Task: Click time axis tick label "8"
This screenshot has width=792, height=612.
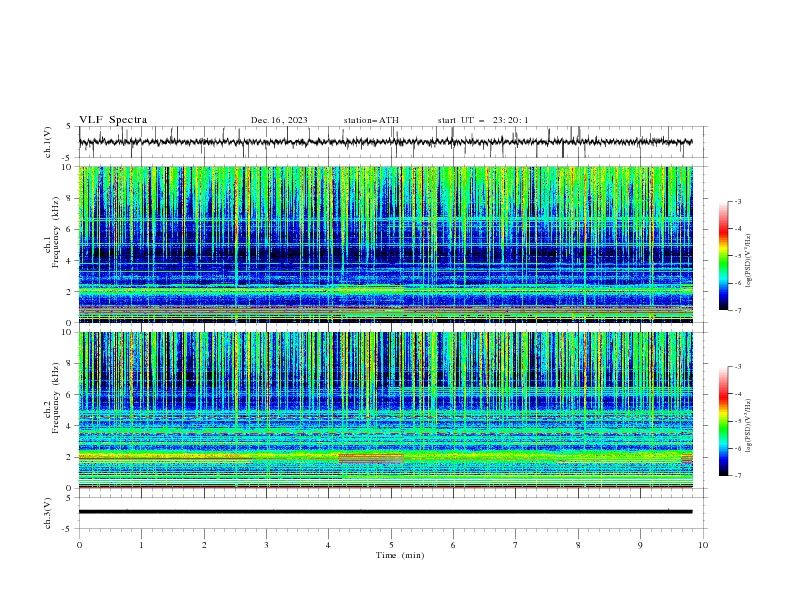Action: 578,545
